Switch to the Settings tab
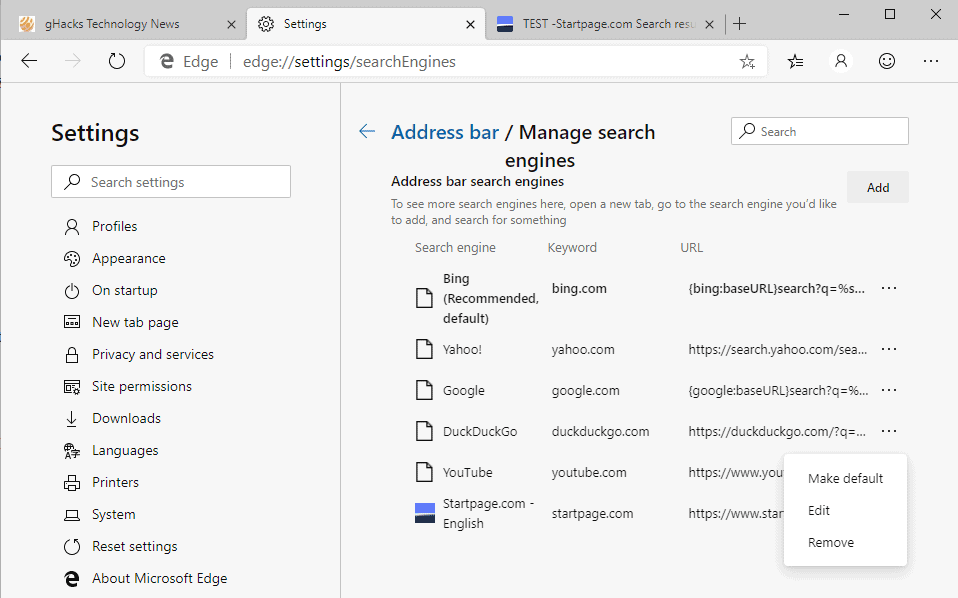Viewport: 958px width, 598px height. (365, 24)
